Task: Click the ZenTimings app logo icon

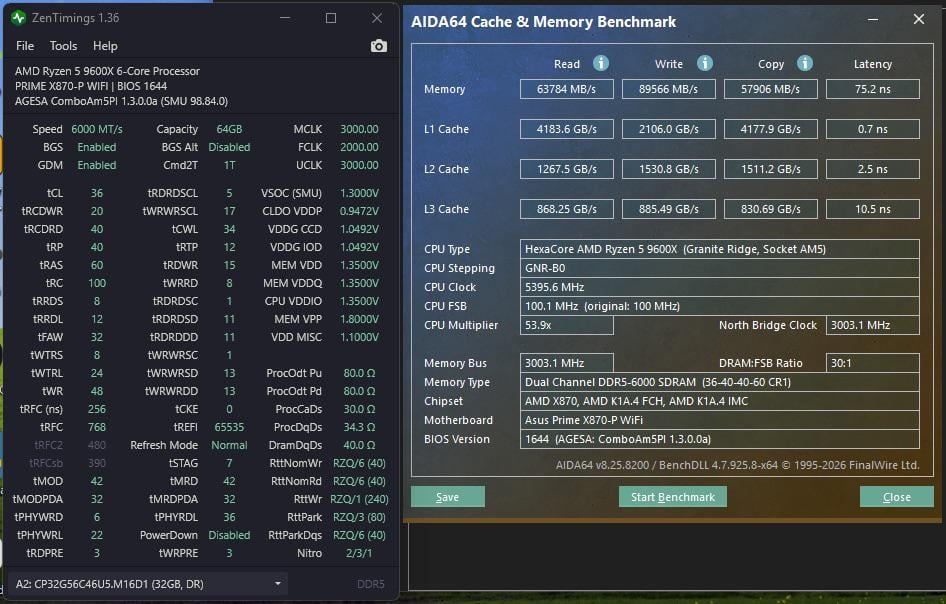Action: pos(18,18)
